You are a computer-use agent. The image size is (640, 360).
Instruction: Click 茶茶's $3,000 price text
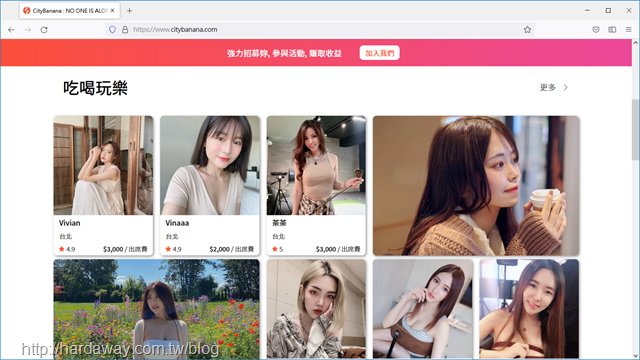pos(338,249)
